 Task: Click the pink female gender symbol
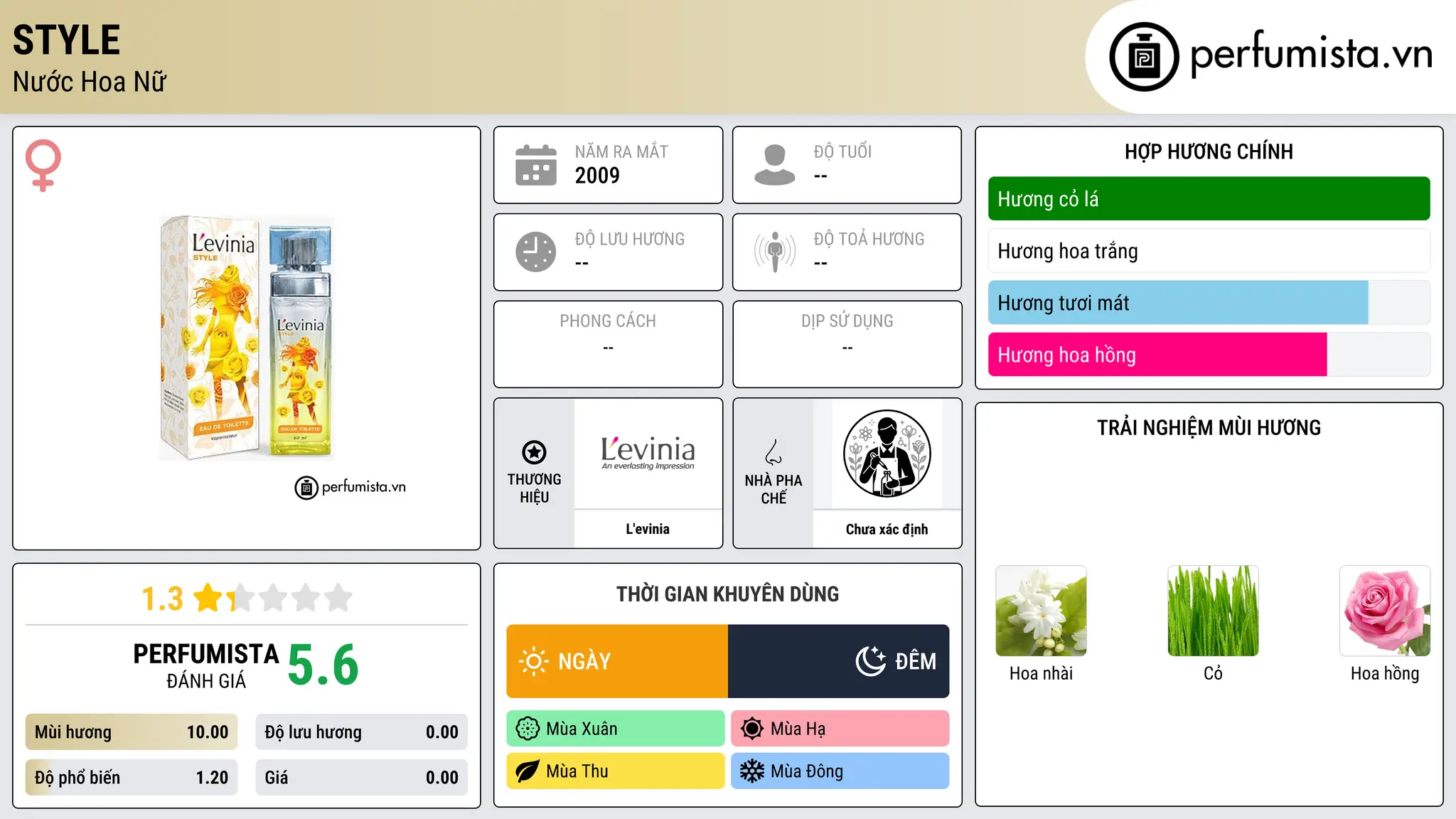click(43, 165)
